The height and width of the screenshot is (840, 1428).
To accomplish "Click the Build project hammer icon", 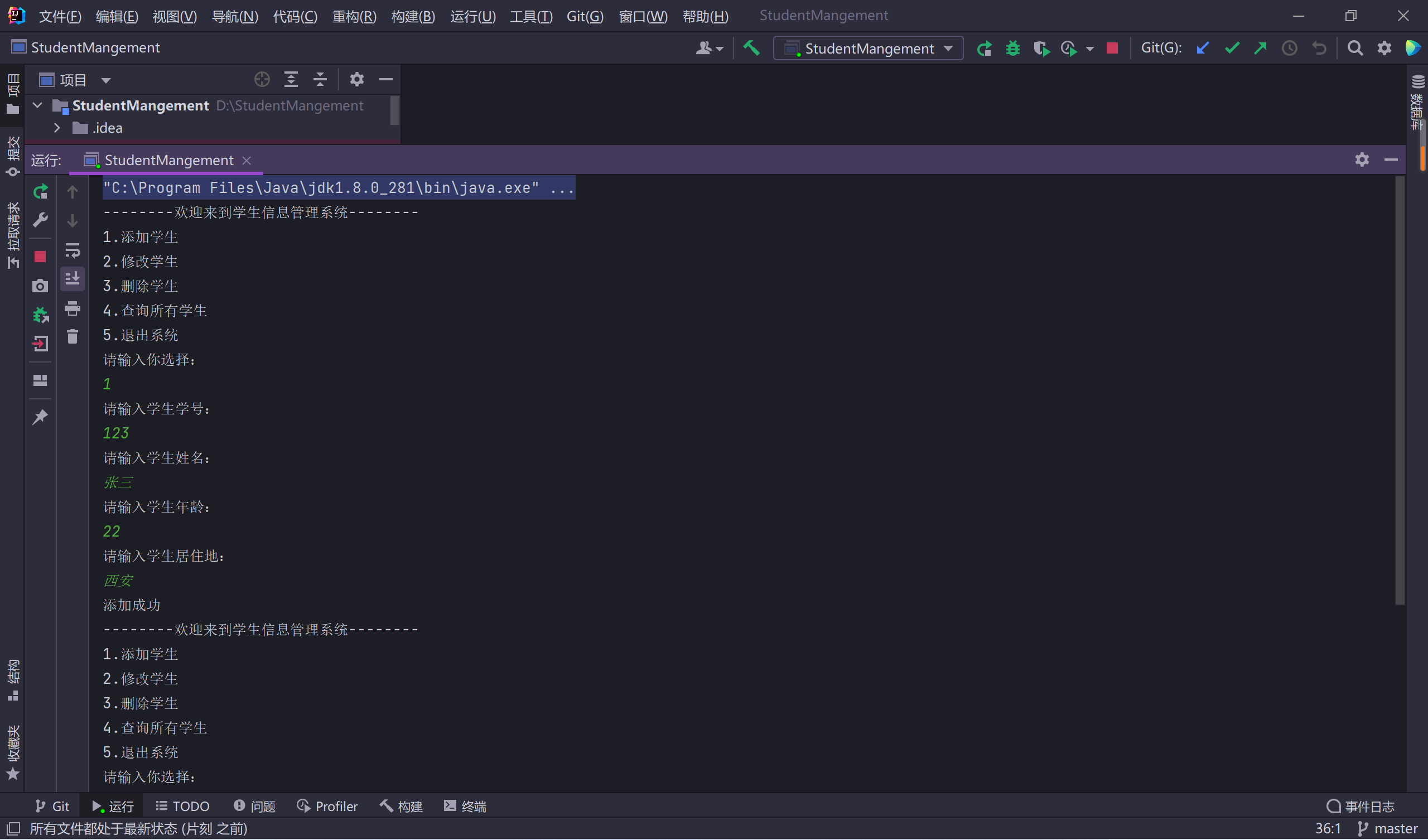I will [x=751, y=48].
